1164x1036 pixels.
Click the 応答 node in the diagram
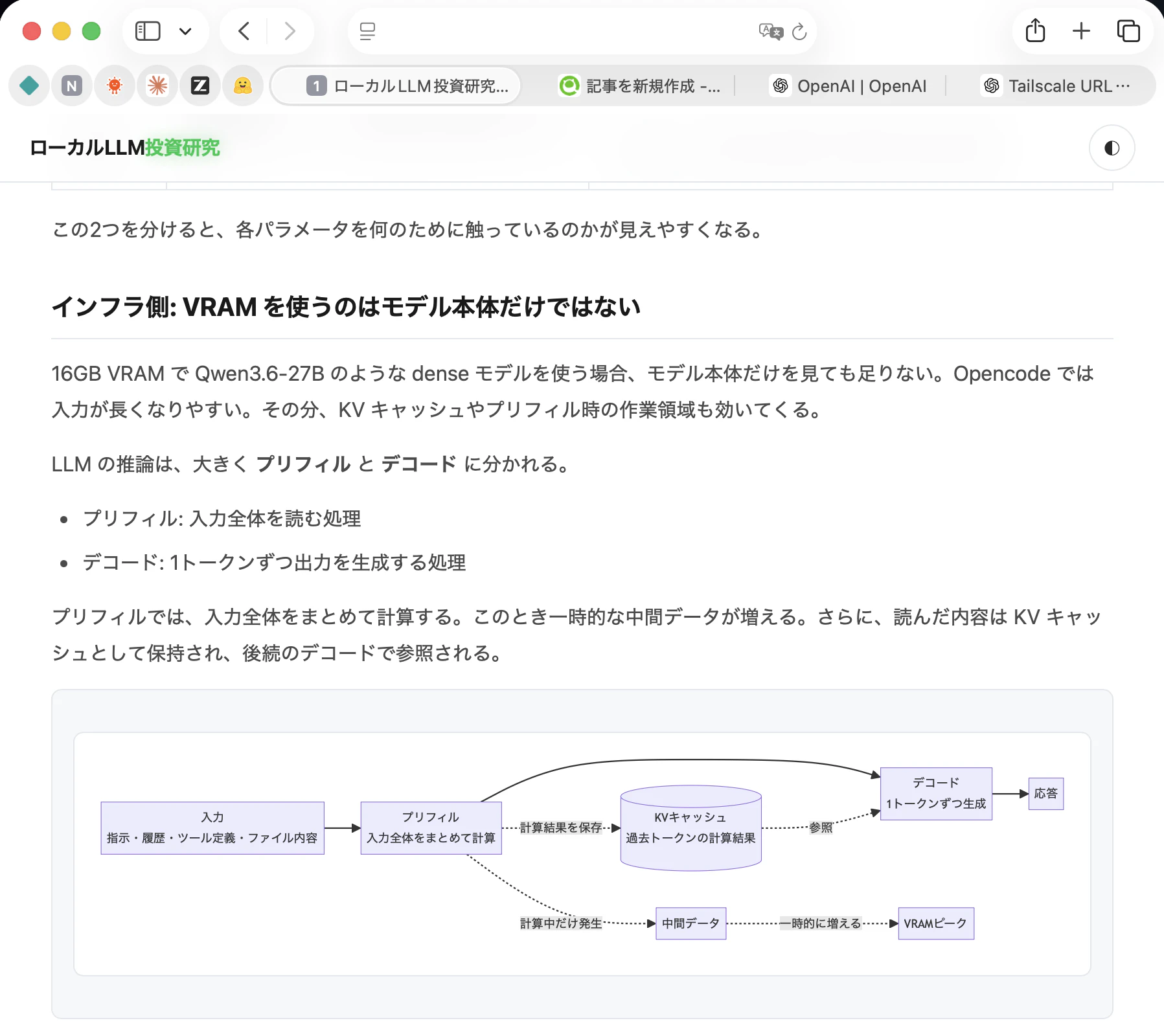tap(1046, 794)
